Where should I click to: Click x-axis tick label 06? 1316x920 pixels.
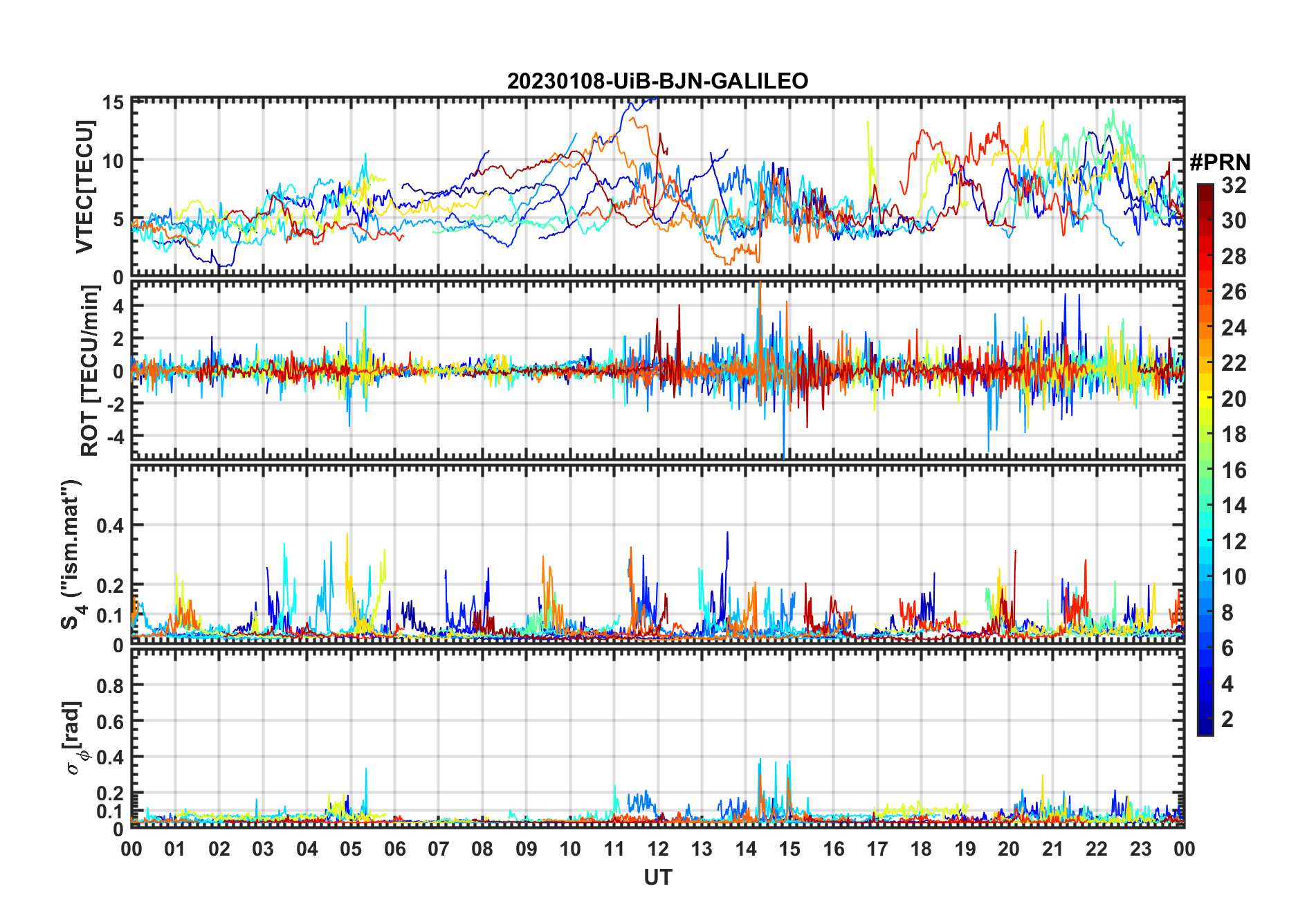click(394, 849)
